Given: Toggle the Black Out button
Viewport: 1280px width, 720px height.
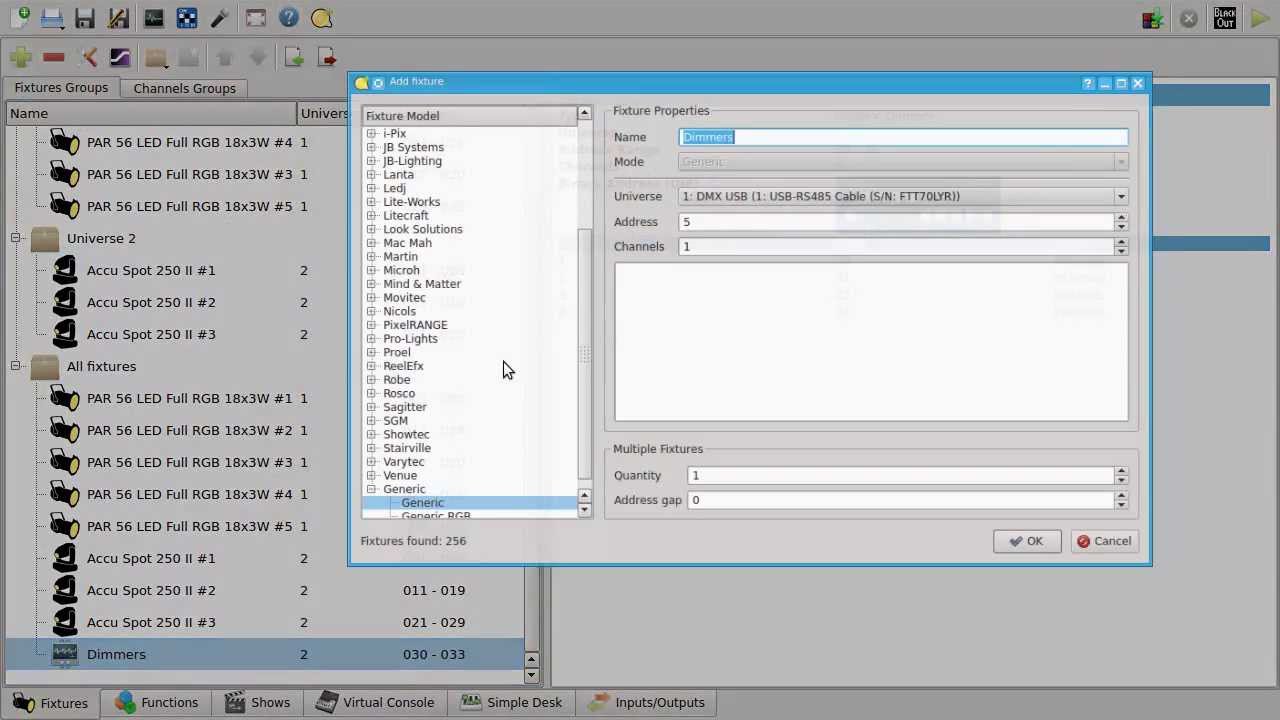Looking at the screenshot, I should [1224, 18].
